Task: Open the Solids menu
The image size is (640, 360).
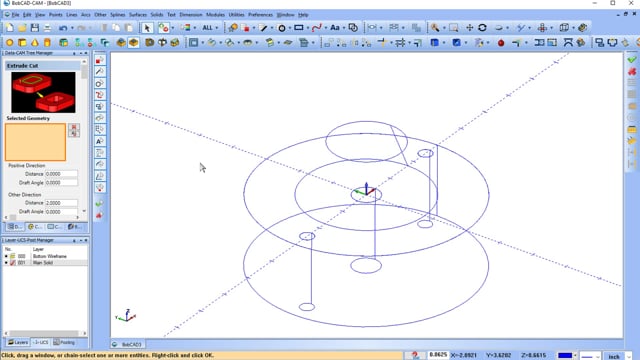Action: (x=157, y=15)
